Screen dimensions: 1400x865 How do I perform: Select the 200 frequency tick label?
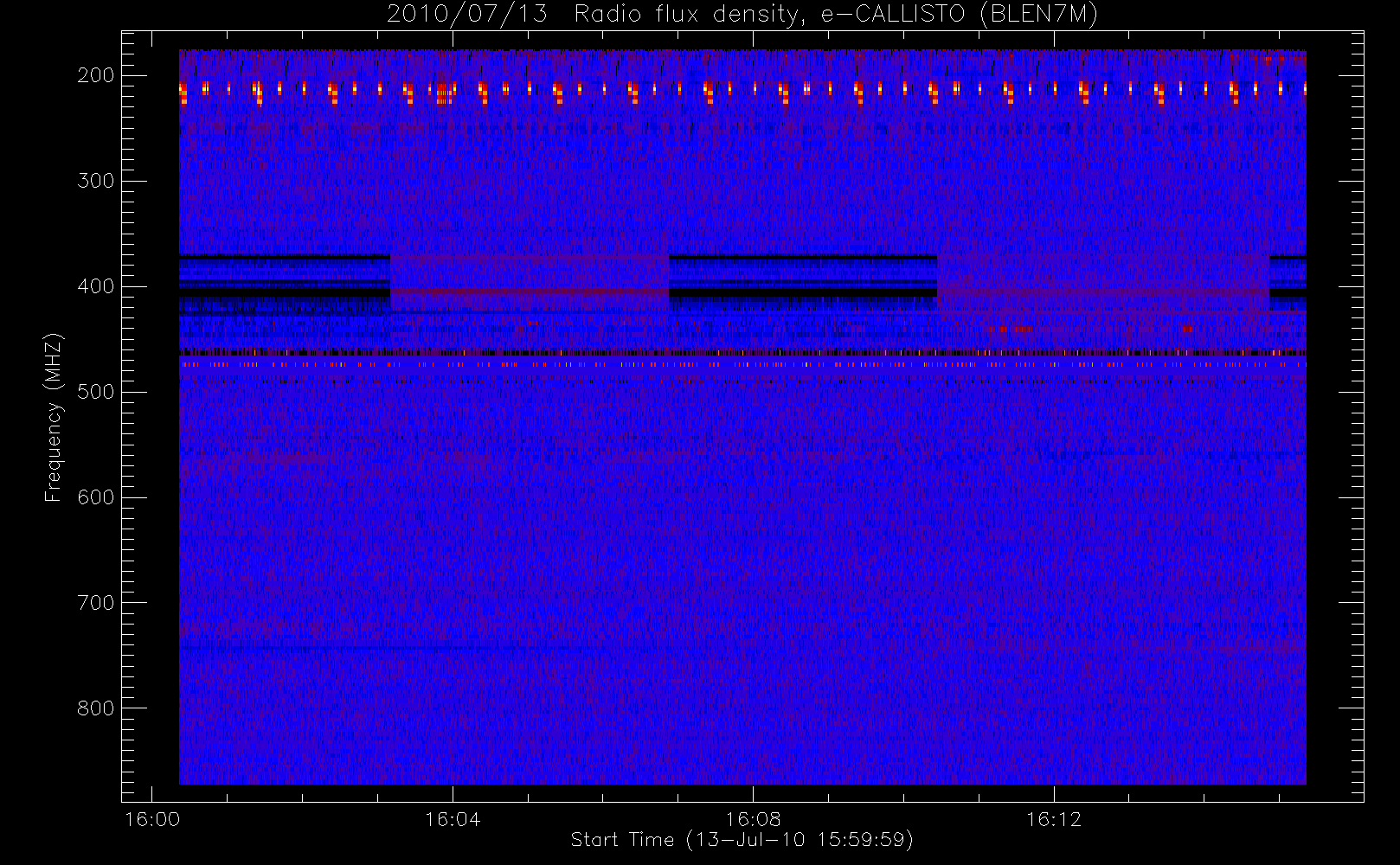pos(96,75)
